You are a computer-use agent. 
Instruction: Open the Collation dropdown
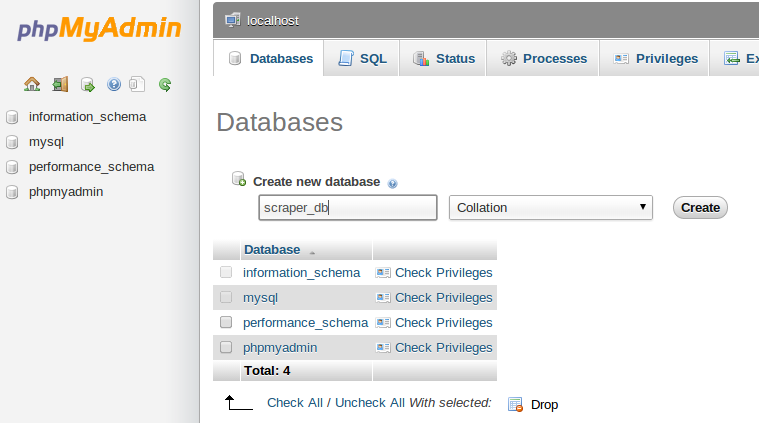pos(551,208)
